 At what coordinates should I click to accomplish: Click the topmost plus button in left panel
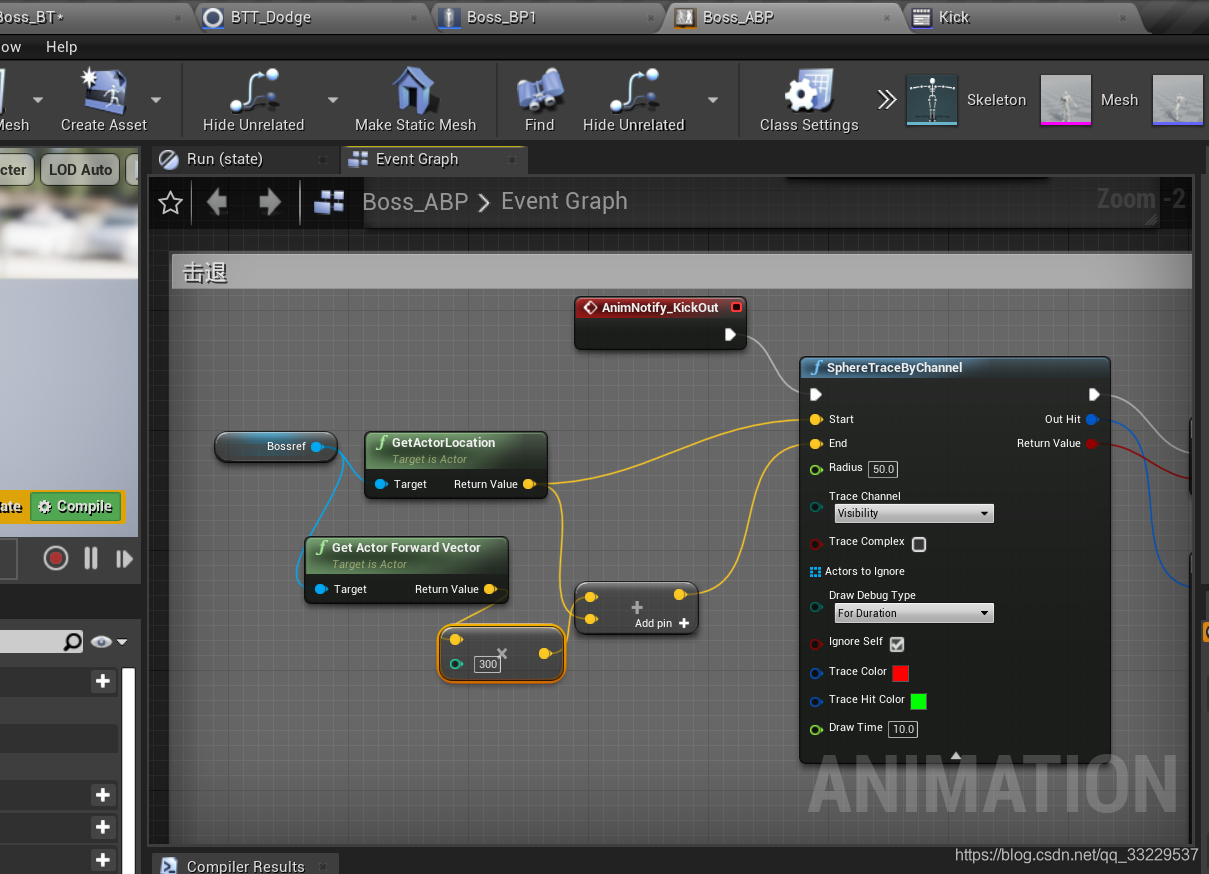click(103, 681)
